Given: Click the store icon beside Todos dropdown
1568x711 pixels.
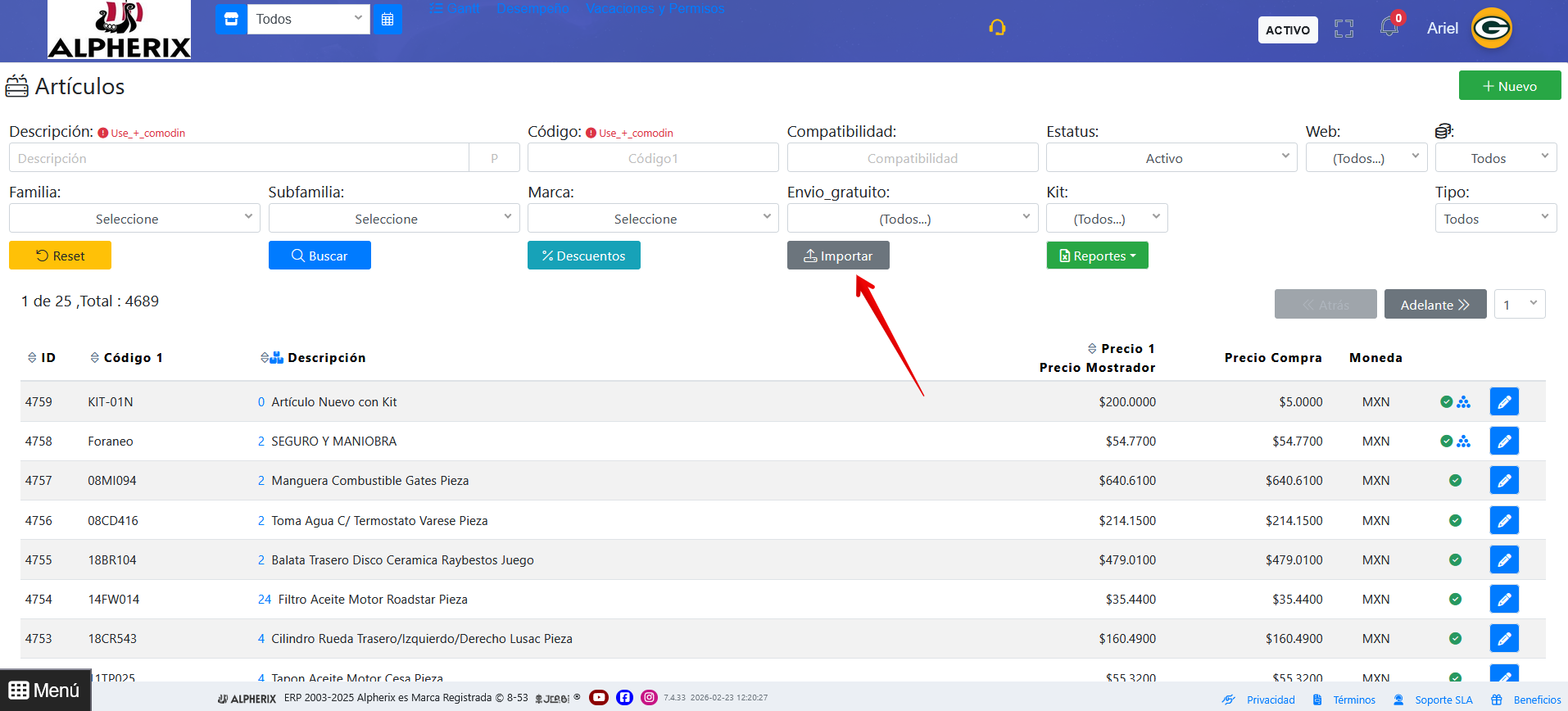Looking at the screenshot, I should 231,19.
